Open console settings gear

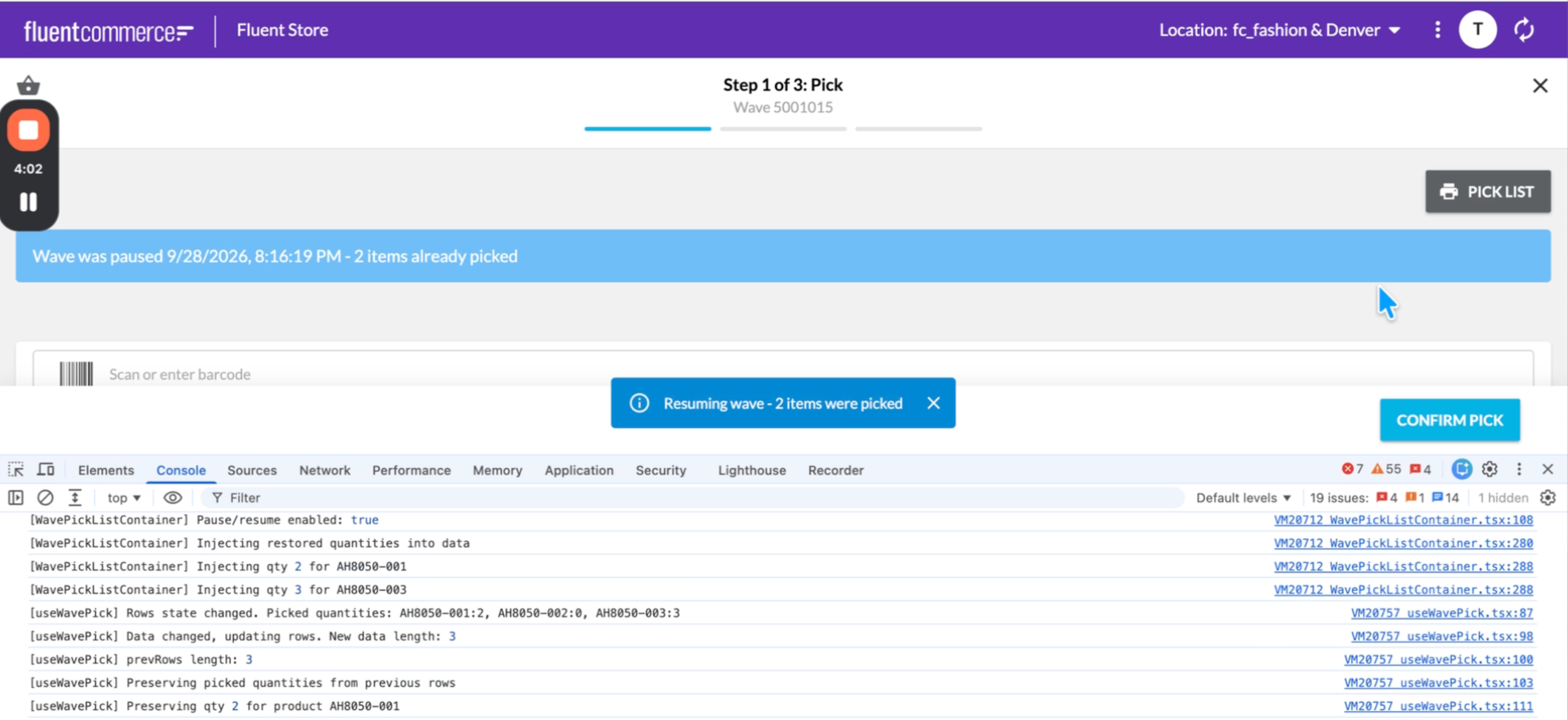[x=1547, y=498]
